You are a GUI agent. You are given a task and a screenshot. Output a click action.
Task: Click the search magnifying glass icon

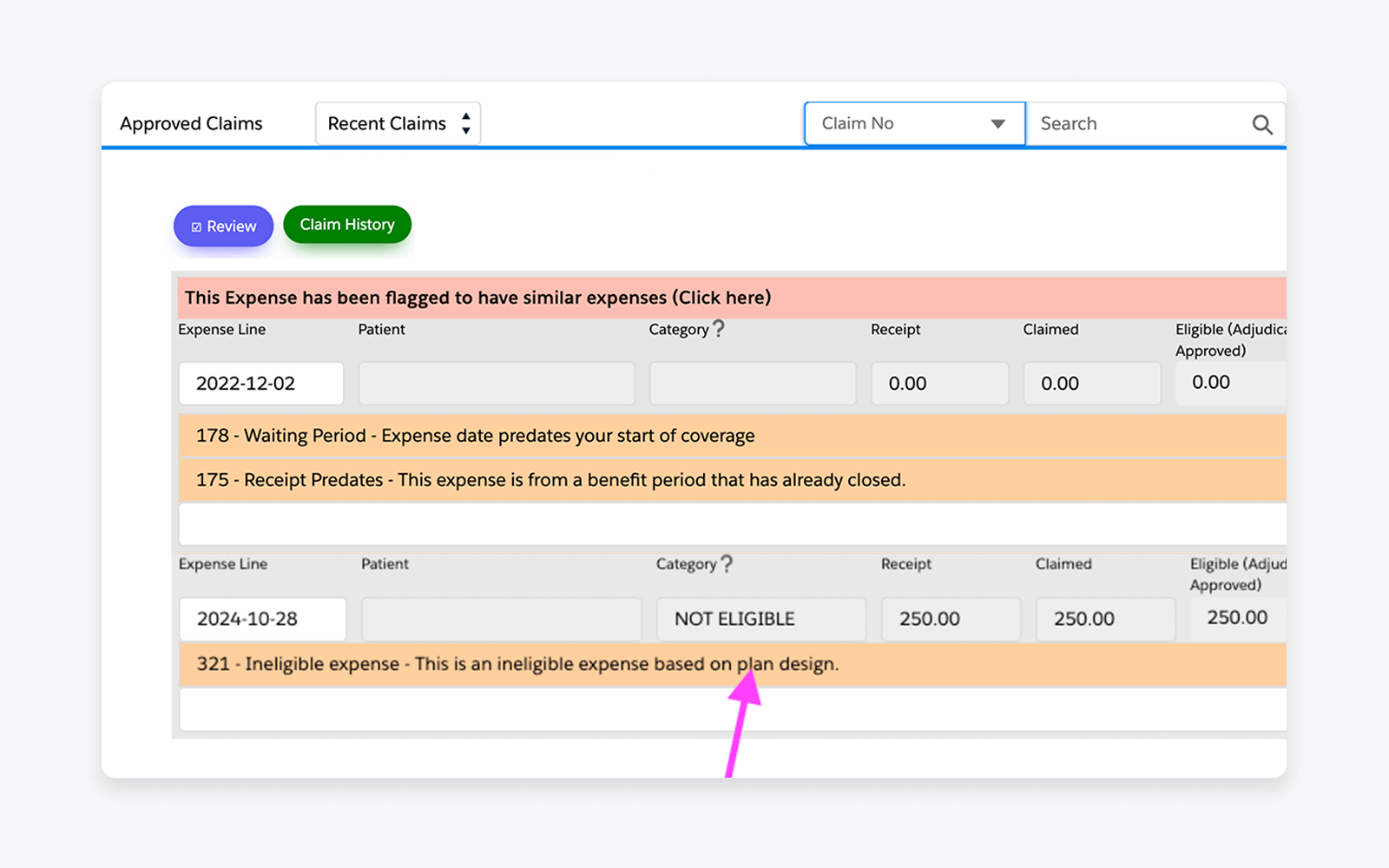pos(1262,123)
